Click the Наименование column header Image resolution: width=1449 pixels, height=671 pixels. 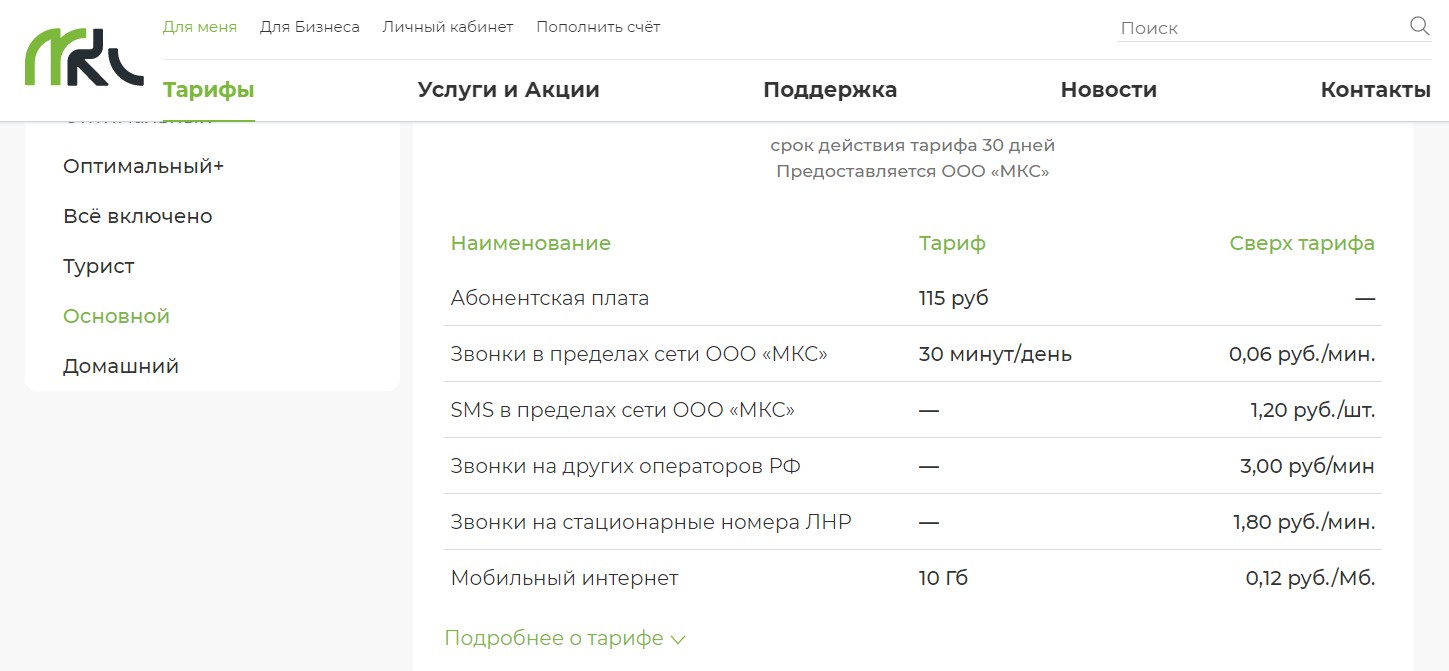pos(531,243)
